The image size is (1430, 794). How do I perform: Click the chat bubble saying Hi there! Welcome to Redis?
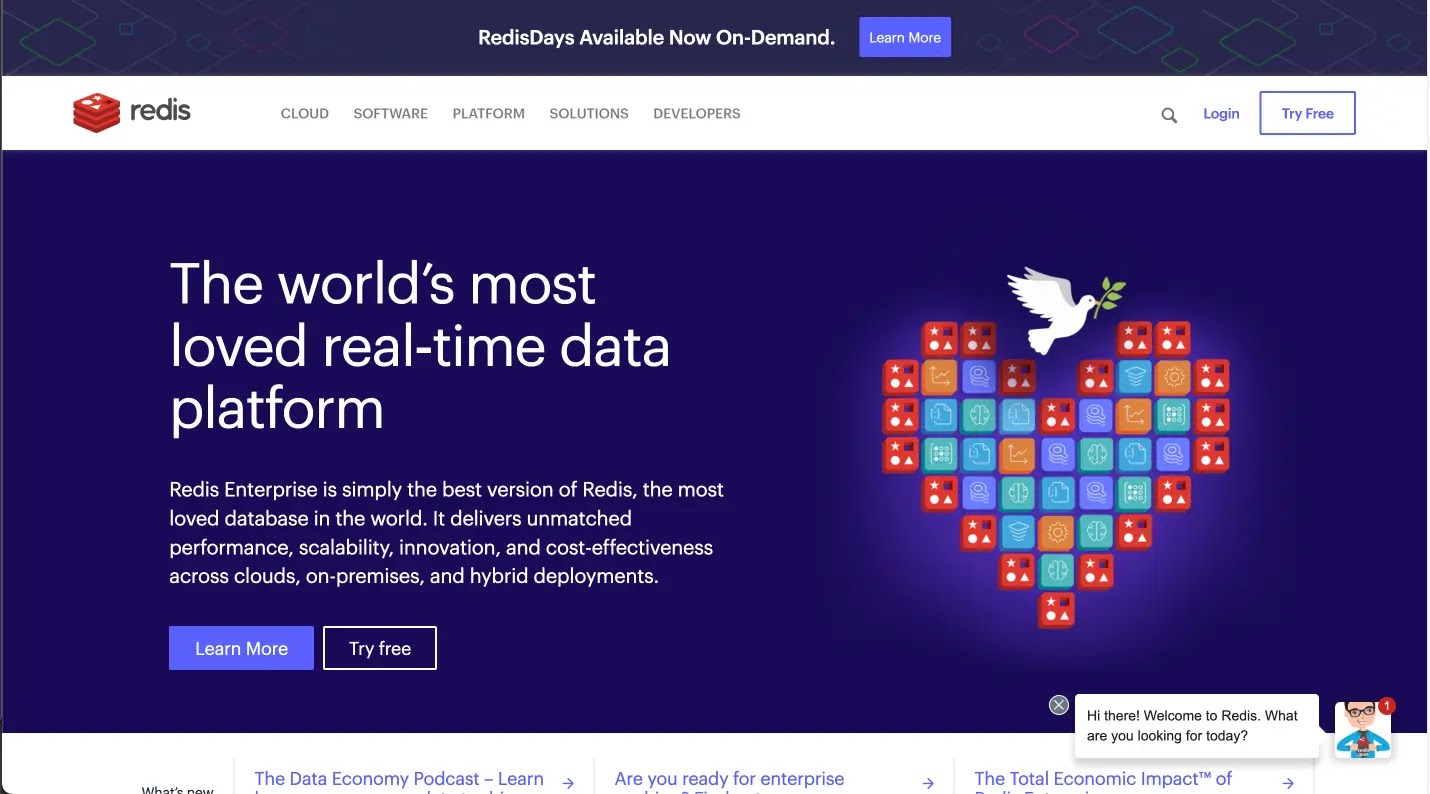1196,726
